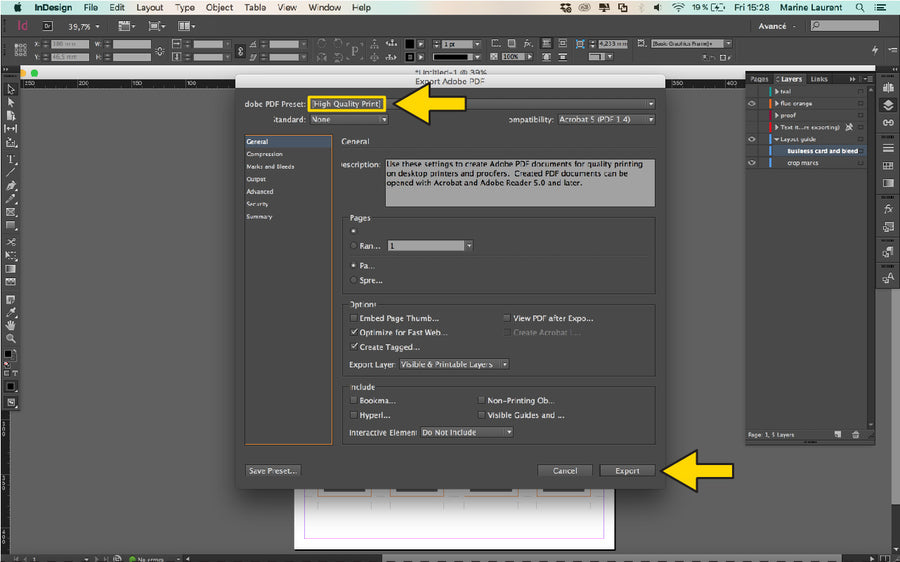Select the Line tool

[x=10, y=172]
